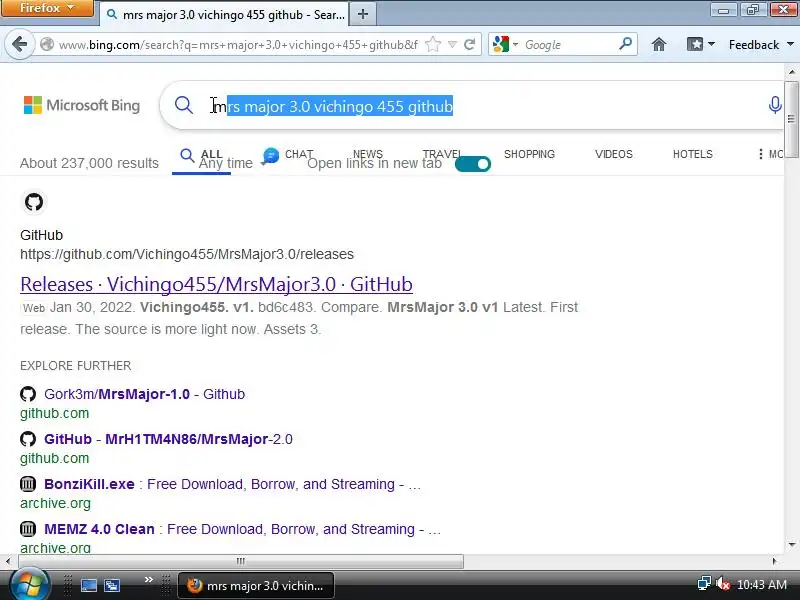Select the mrs major browser tab

pyautogui.click(x=224, y=14)
